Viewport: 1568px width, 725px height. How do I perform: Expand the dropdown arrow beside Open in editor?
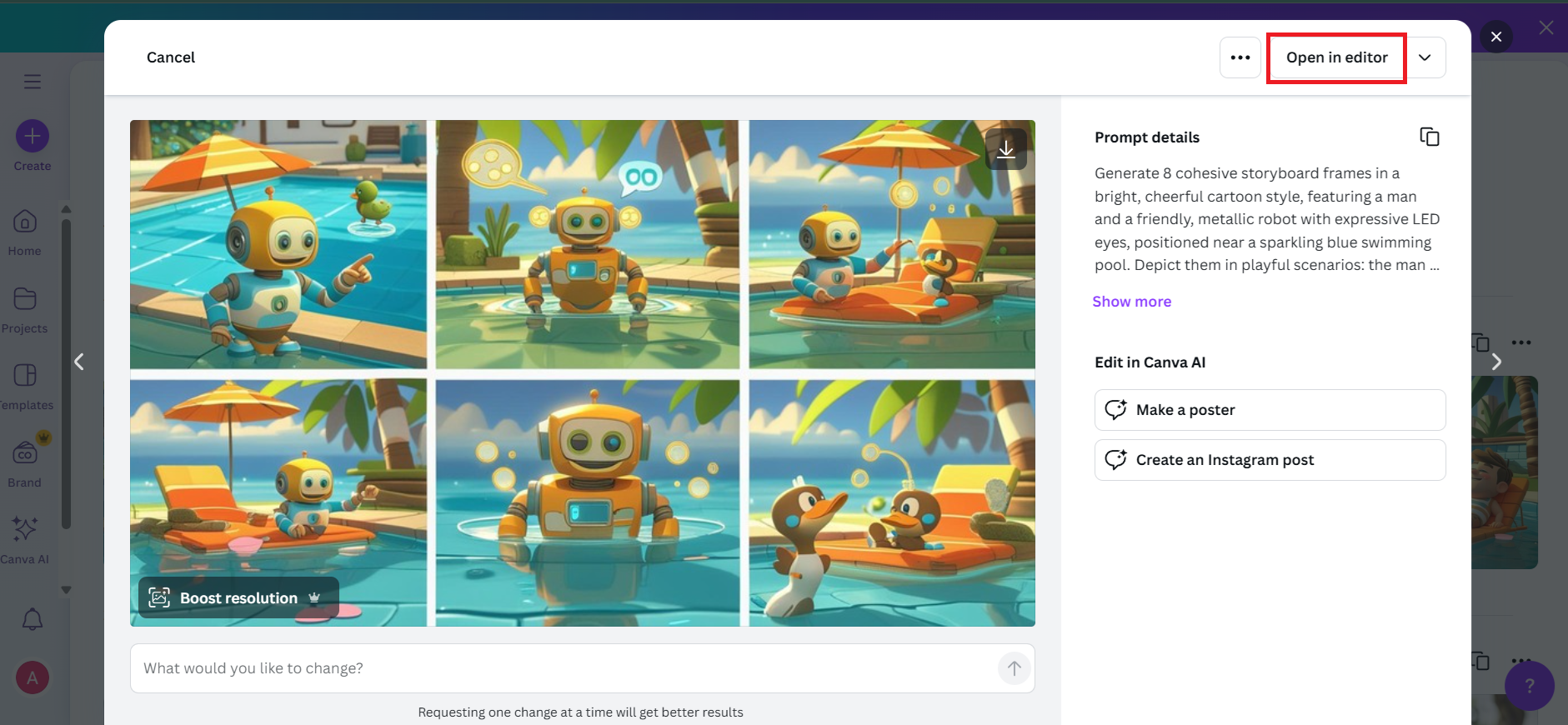click(x=1425, y=57)
